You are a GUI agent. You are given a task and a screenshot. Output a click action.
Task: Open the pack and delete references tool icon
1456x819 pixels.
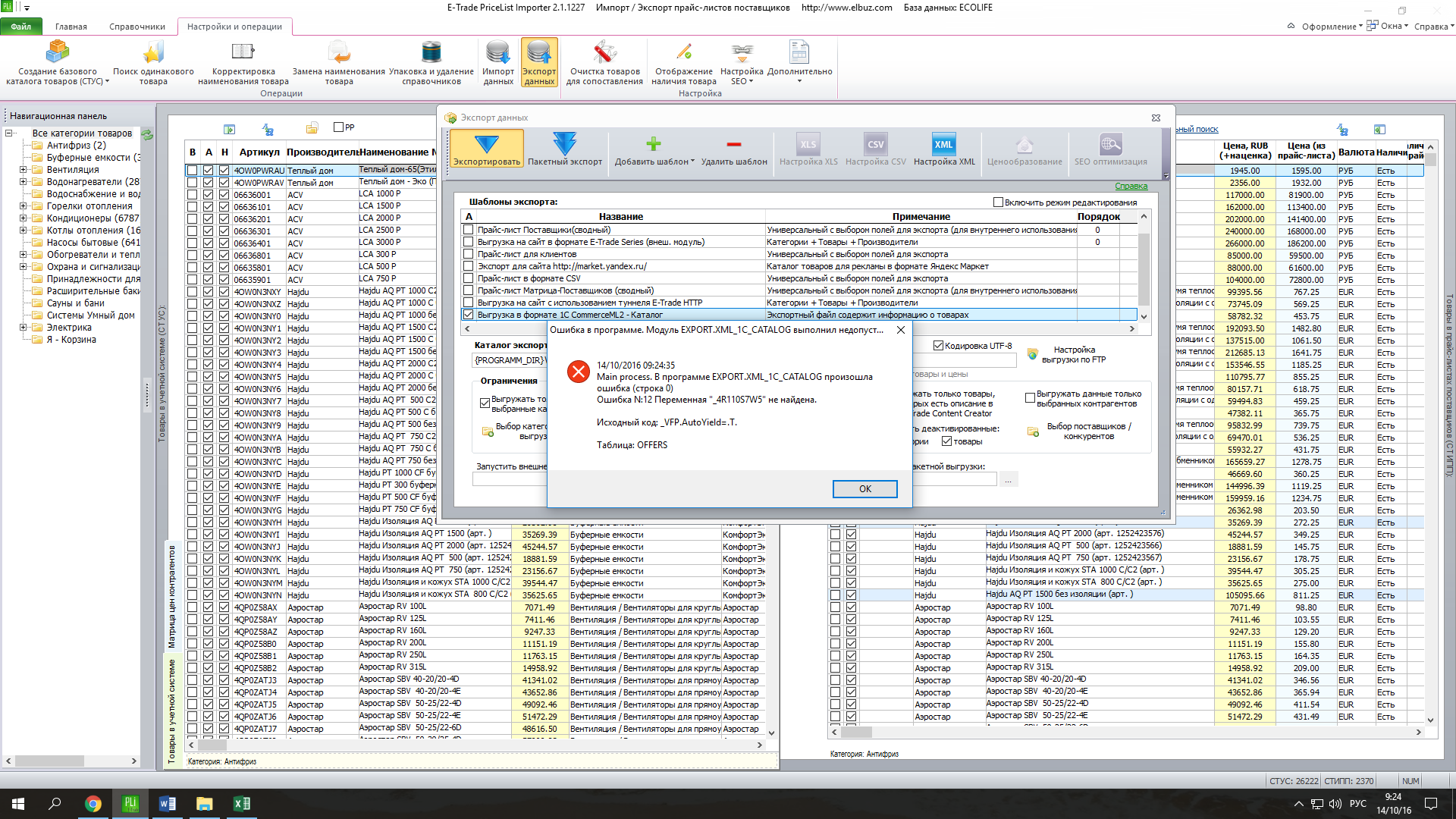pyautogui.click(x=431, y=52)
